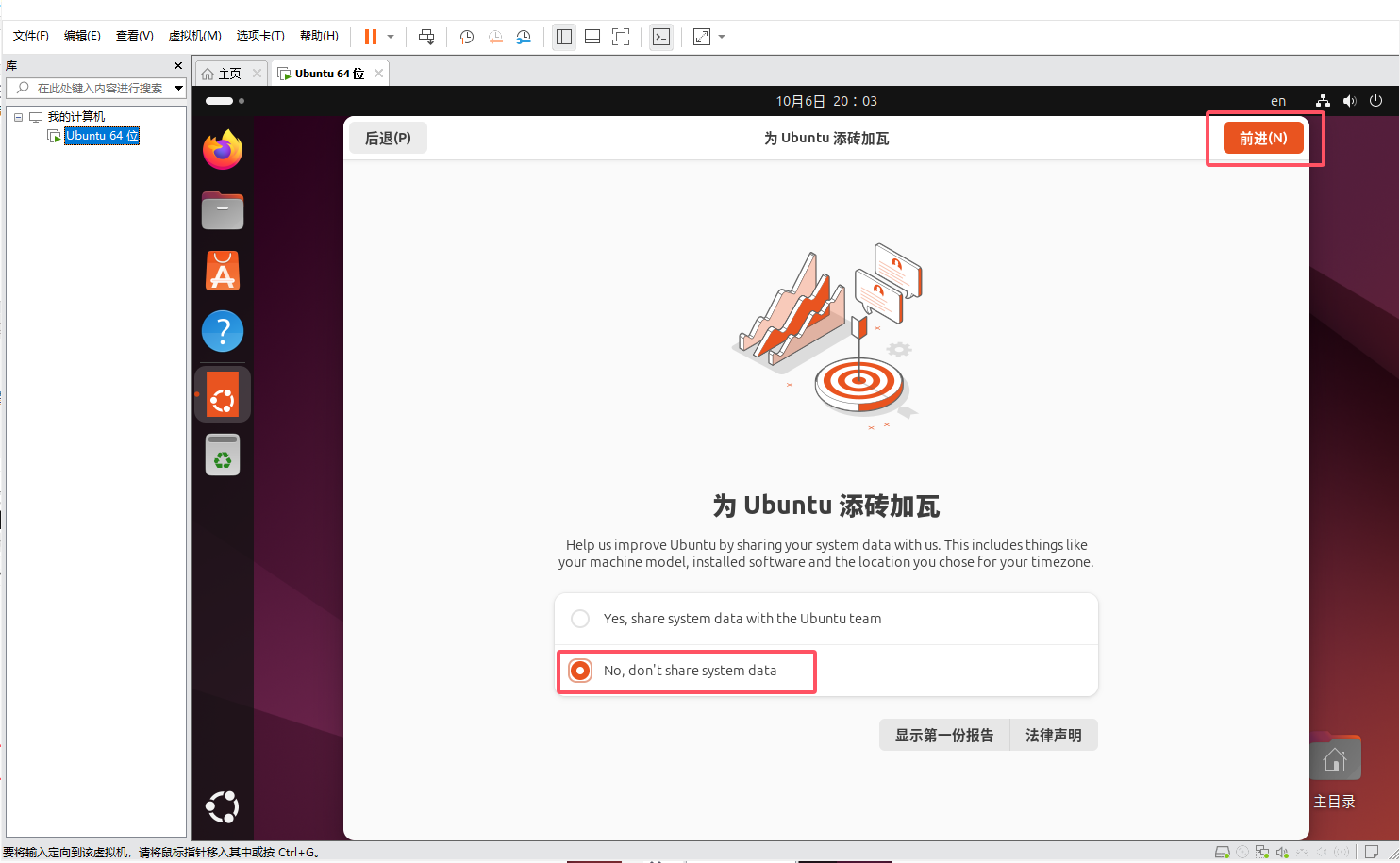
Task: Select No, don't share system data radio
Action: click(580, 671)
